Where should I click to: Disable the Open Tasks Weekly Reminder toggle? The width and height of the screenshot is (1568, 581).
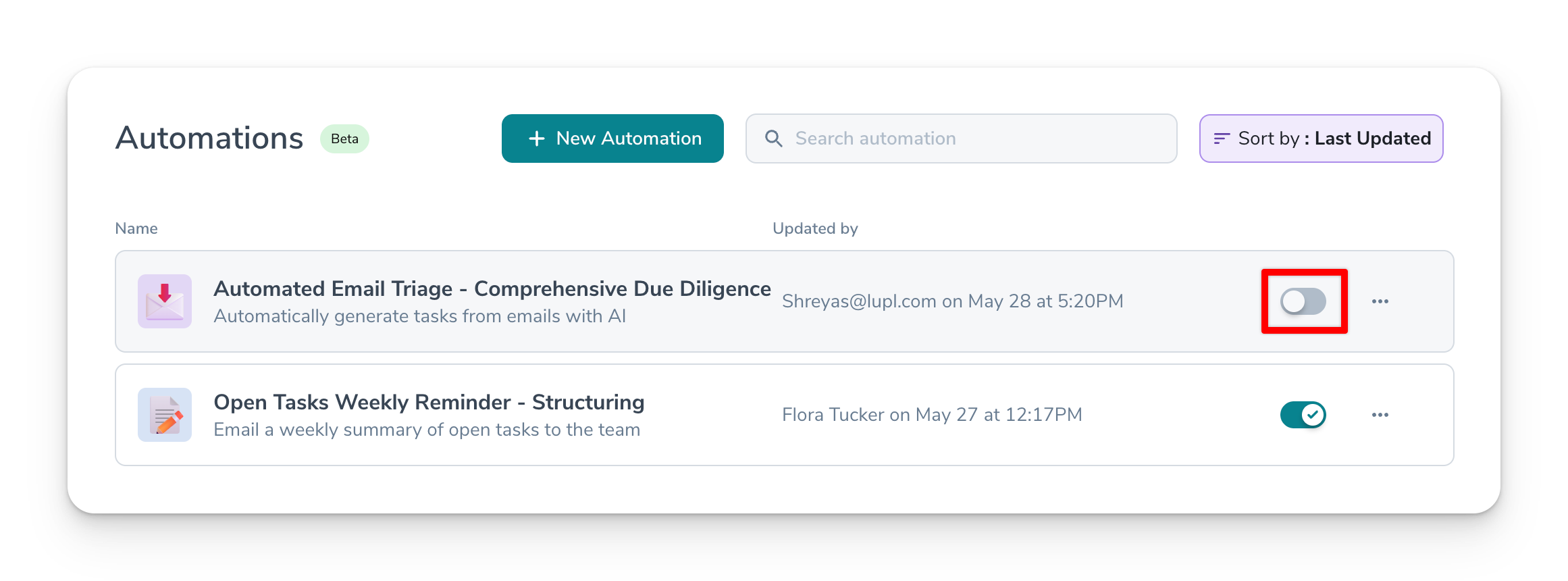point(1303,415)
